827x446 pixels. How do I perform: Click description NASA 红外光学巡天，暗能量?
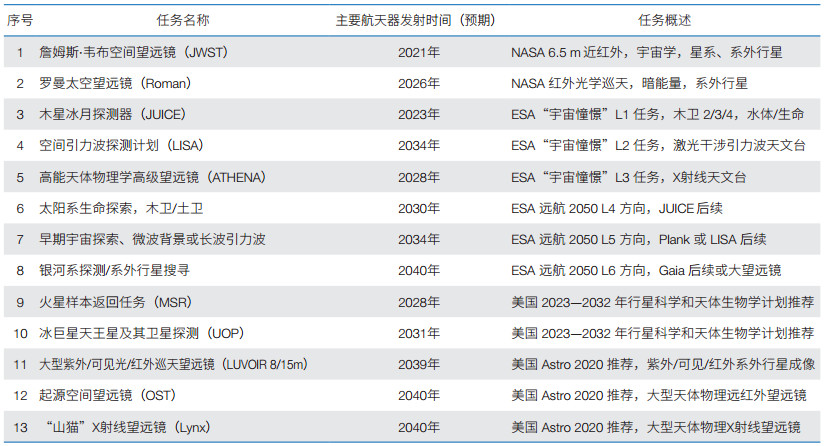tap(629, 83)
